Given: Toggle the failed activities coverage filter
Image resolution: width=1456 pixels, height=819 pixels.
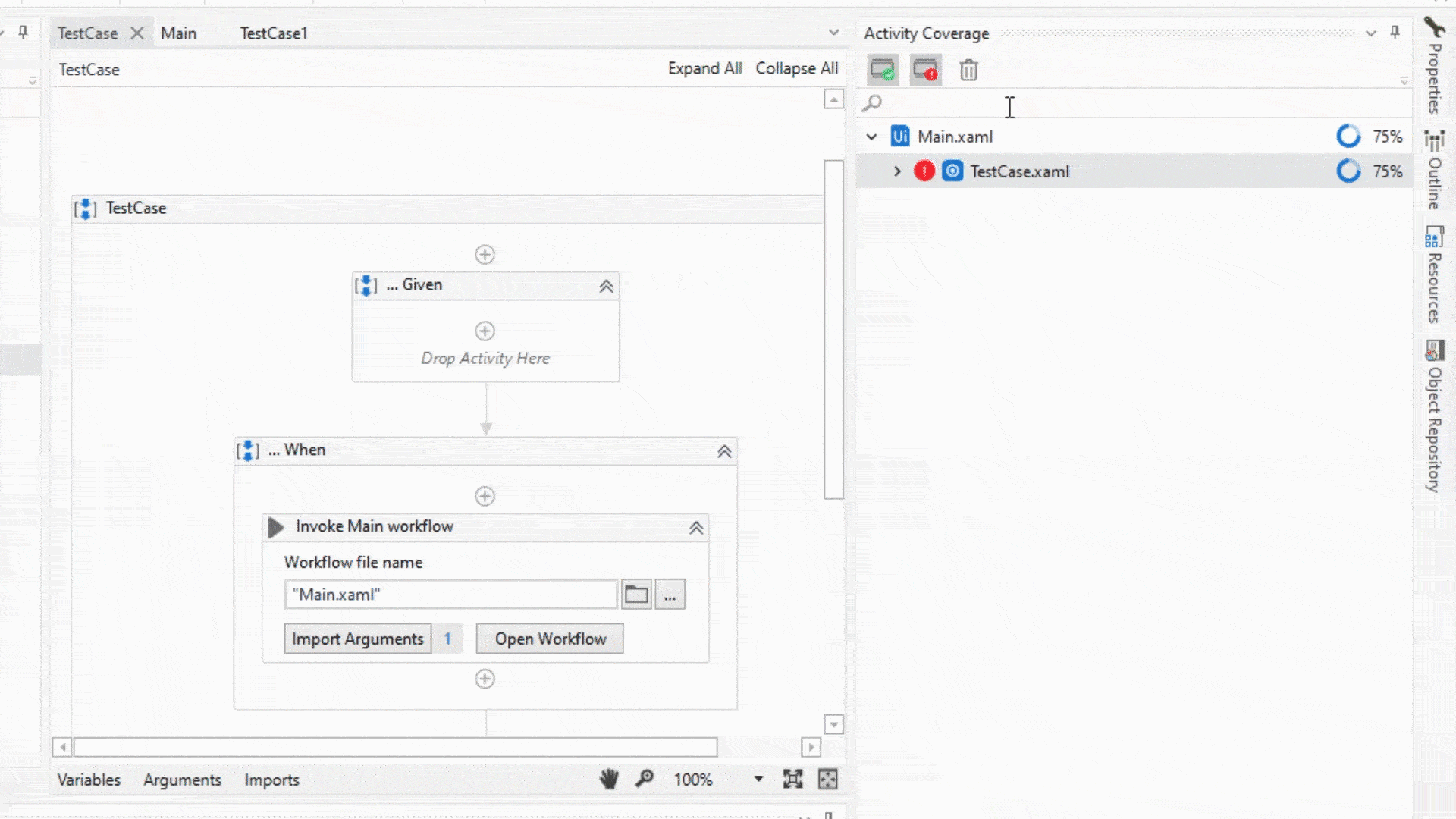Looking at the screenshot, I should (925, 70).
